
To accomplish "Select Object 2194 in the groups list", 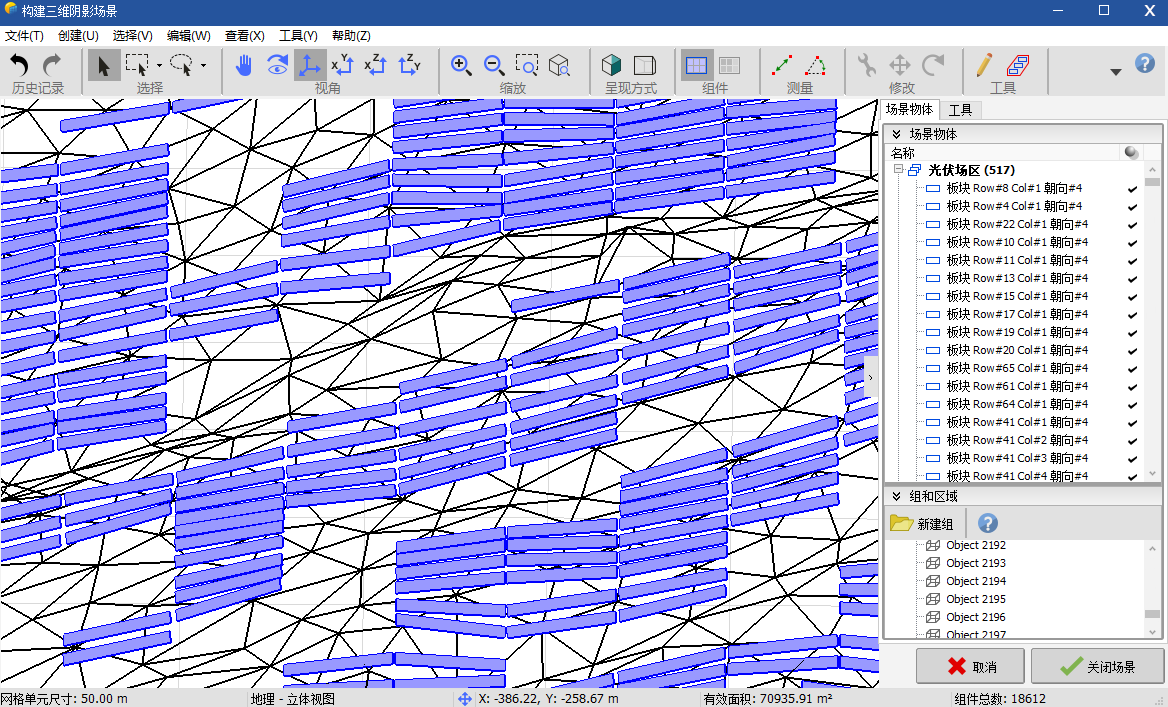I will (x=976, y=581).
